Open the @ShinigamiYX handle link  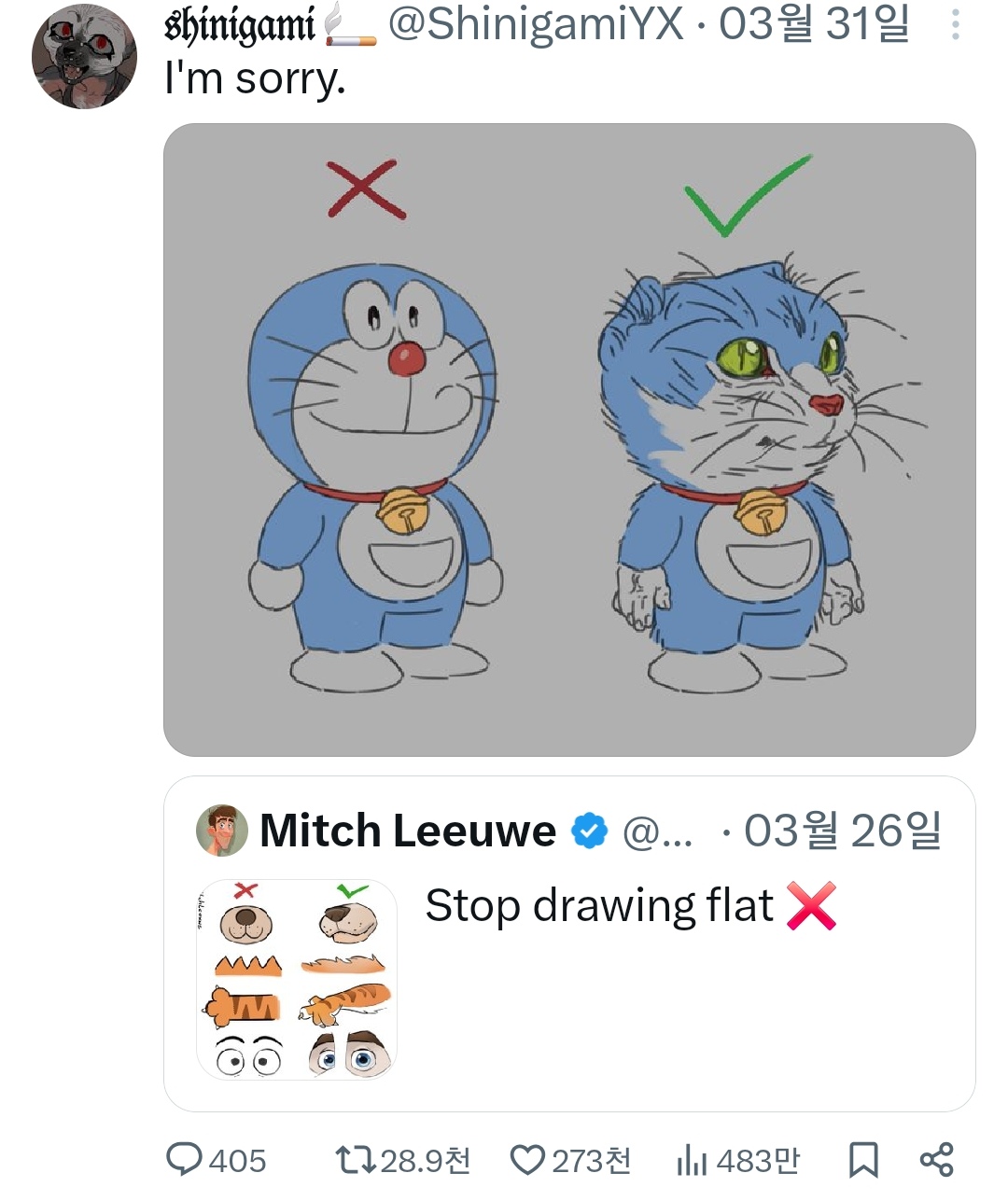click(x=536, y=24)
